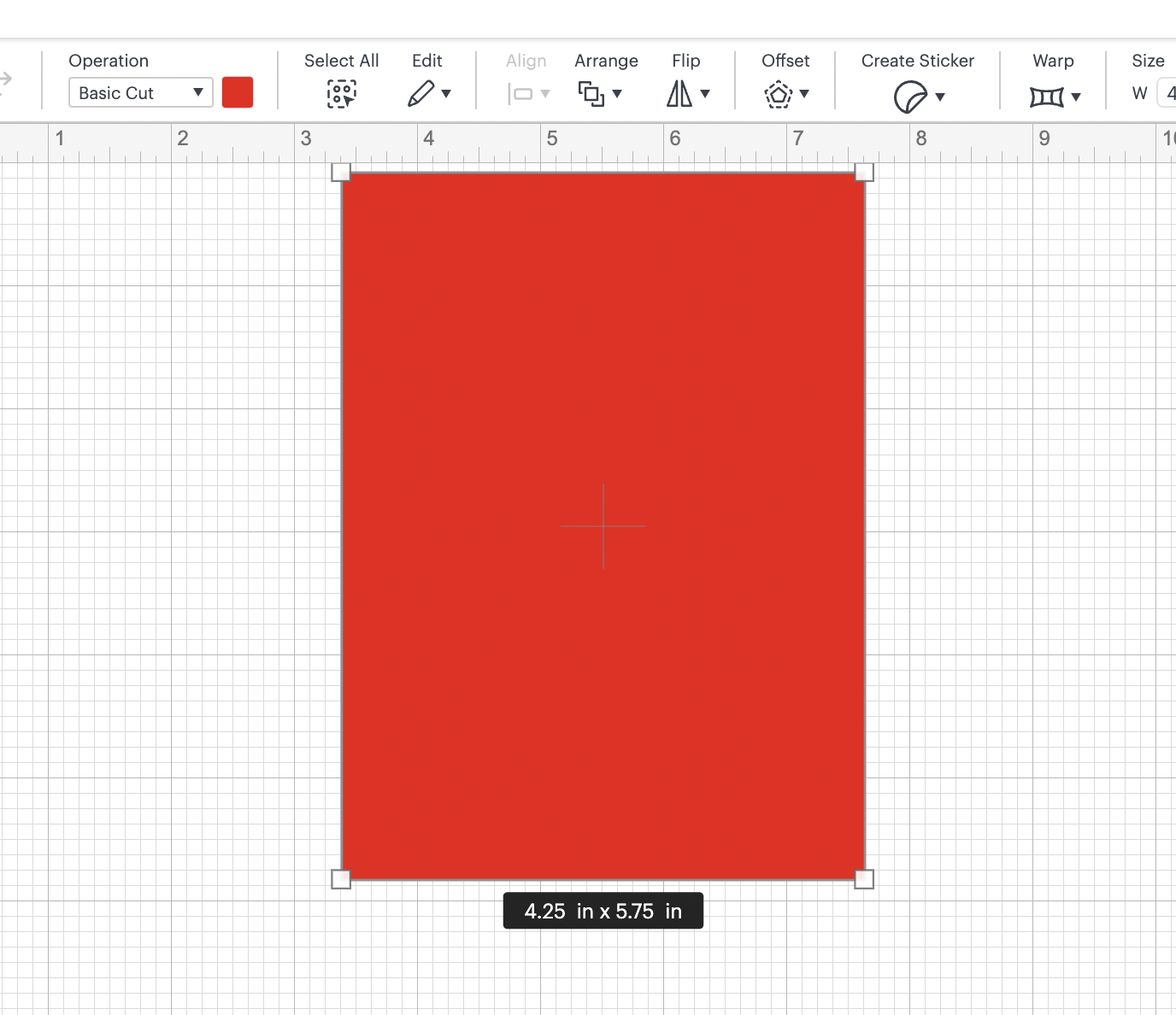The width and height of the screenshot is (1176, 1015).
Task: Select the red rectangle on the canvas
Action: tap(603, 526)
